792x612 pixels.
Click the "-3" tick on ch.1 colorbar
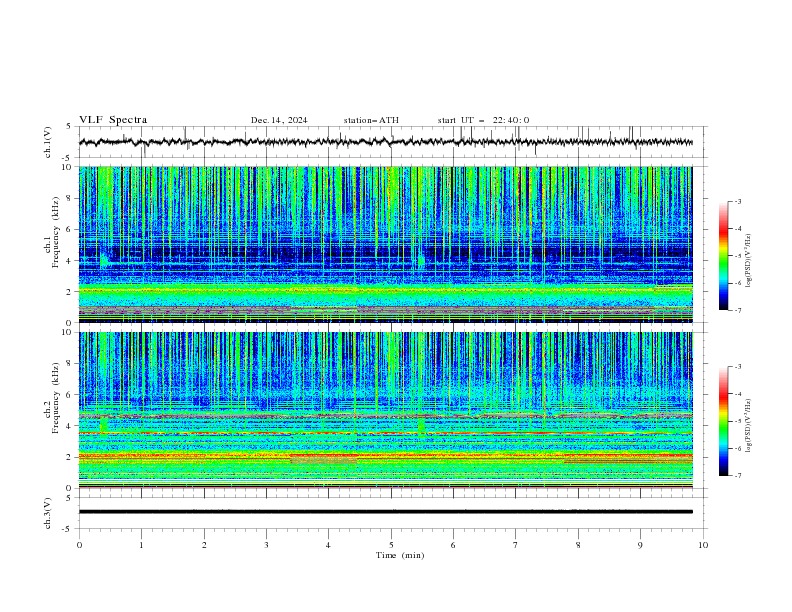pyautogui.click(x=738, y=201)
